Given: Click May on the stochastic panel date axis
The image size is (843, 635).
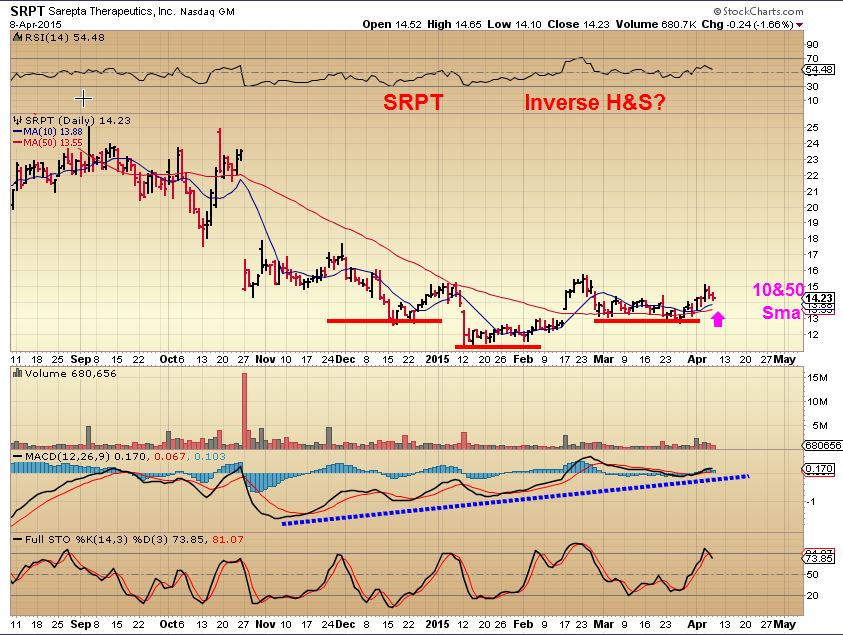Looking at the screenshot, I should coord(785,625).
